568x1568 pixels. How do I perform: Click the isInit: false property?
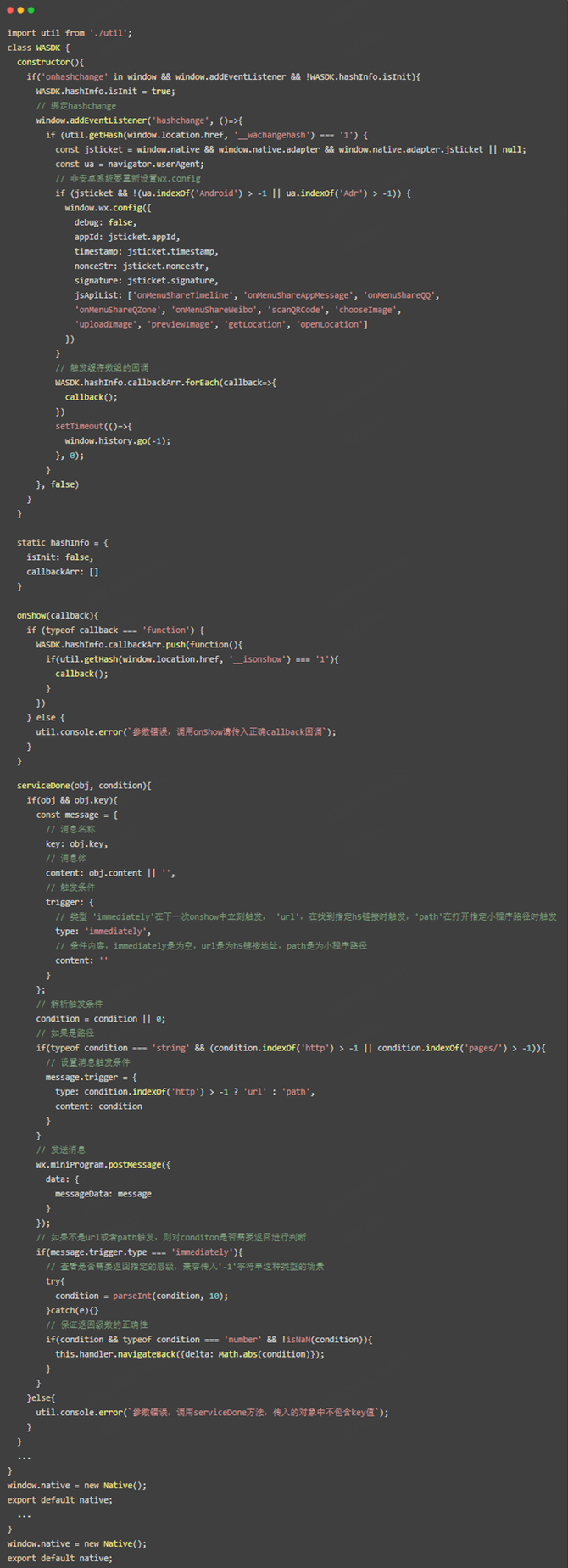click(x=59, y=557)
